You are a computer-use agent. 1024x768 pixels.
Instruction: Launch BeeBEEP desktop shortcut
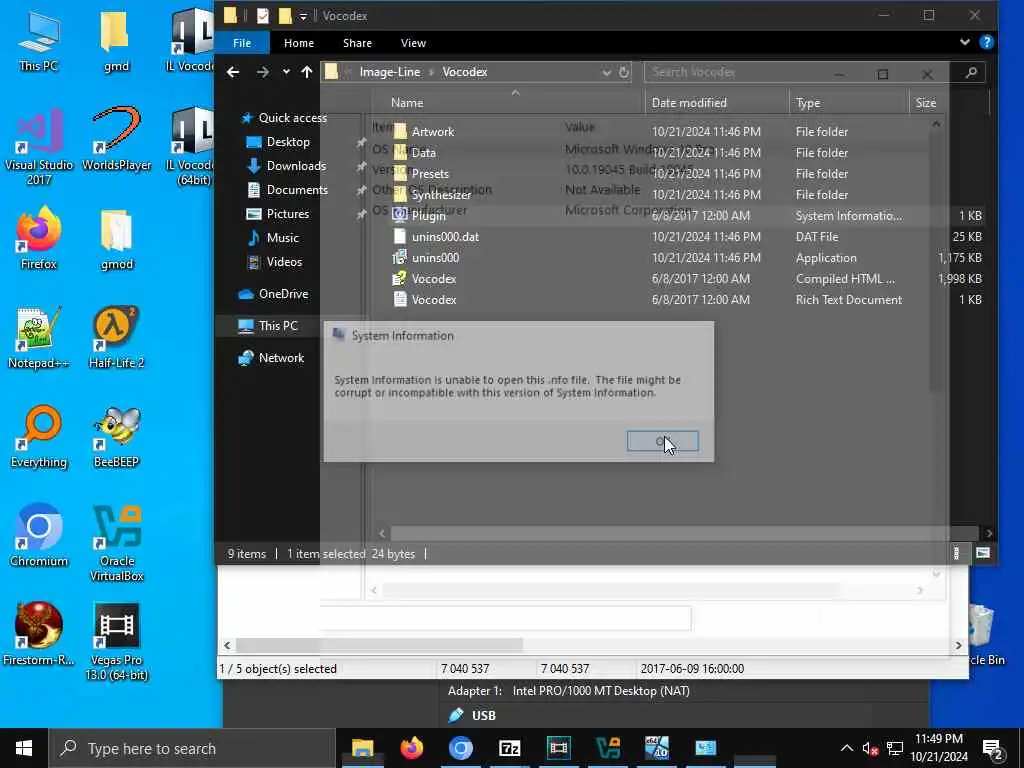(116, 437)
